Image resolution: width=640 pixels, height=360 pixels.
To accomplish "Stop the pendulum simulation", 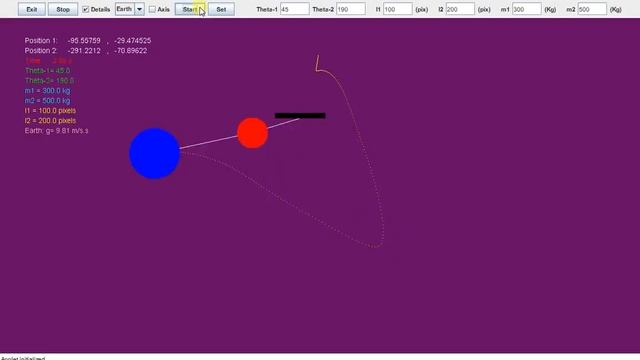I will click(63, 9).
